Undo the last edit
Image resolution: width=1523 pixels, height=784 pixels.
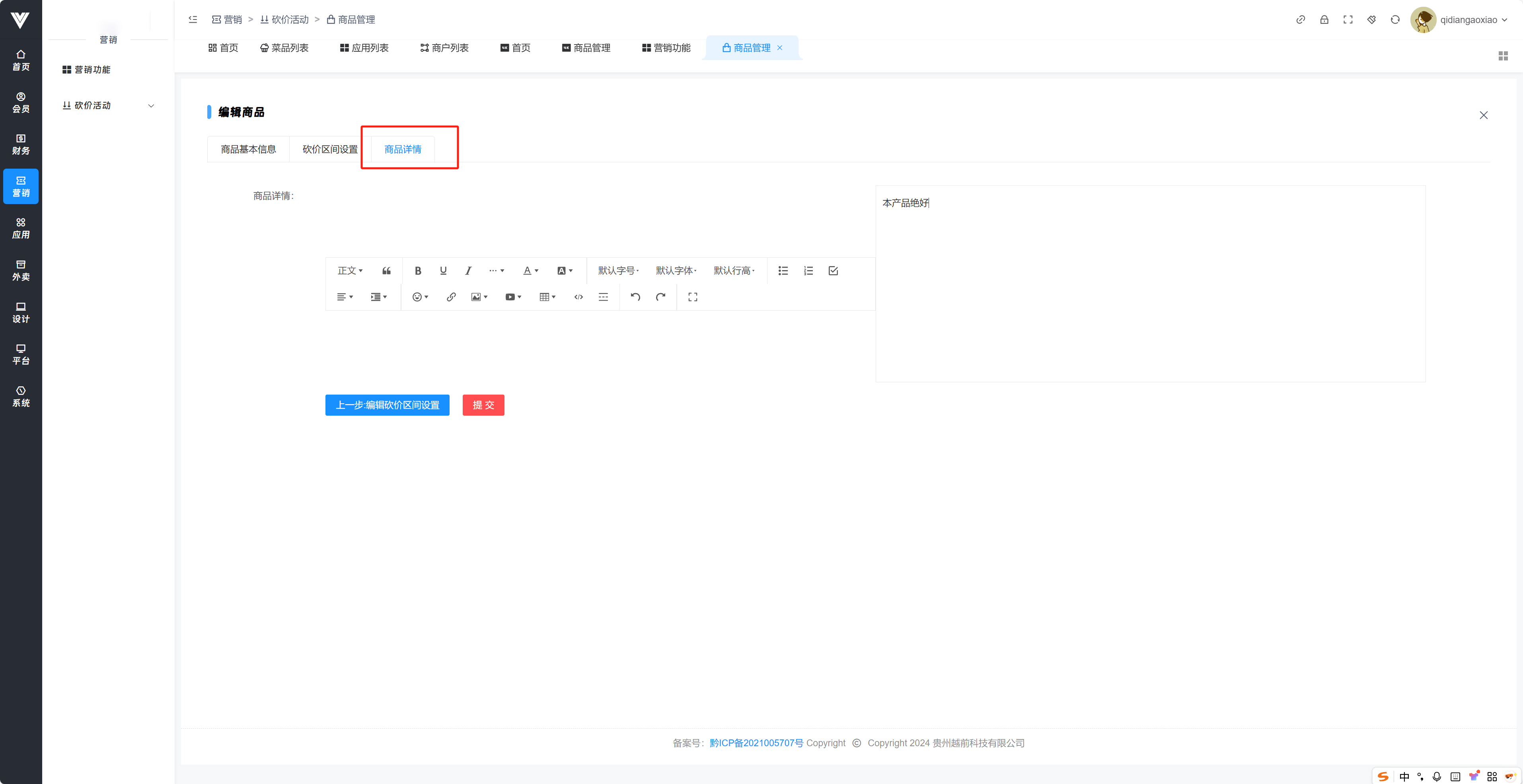[635, 297]
